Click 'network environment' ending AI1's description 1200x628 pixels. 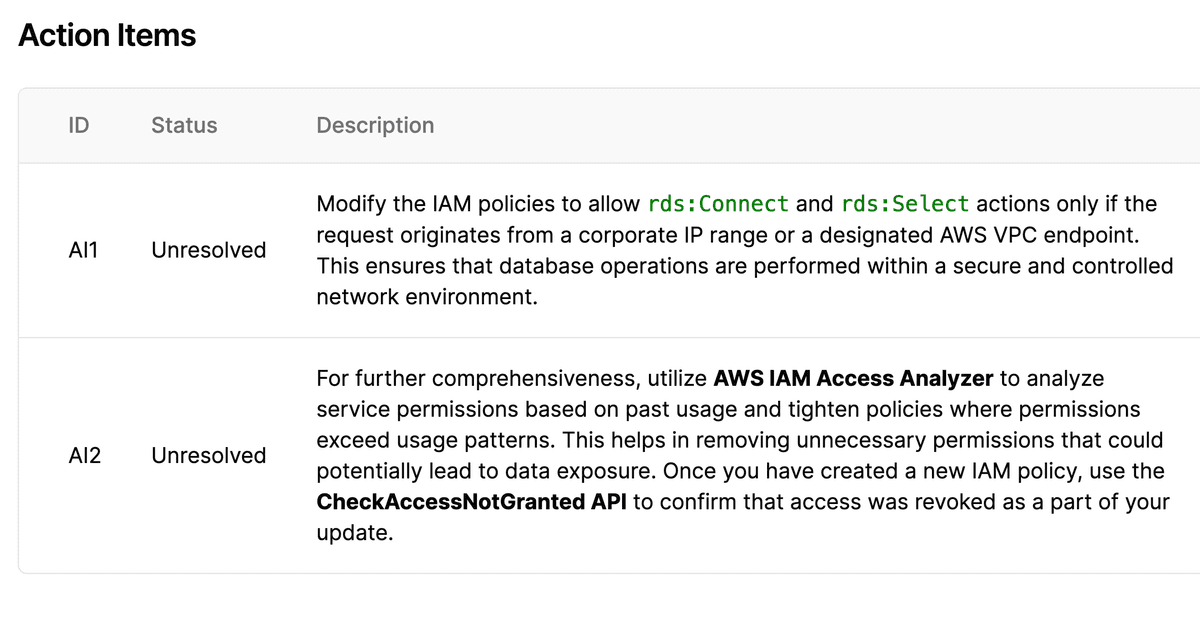point(427,298)
